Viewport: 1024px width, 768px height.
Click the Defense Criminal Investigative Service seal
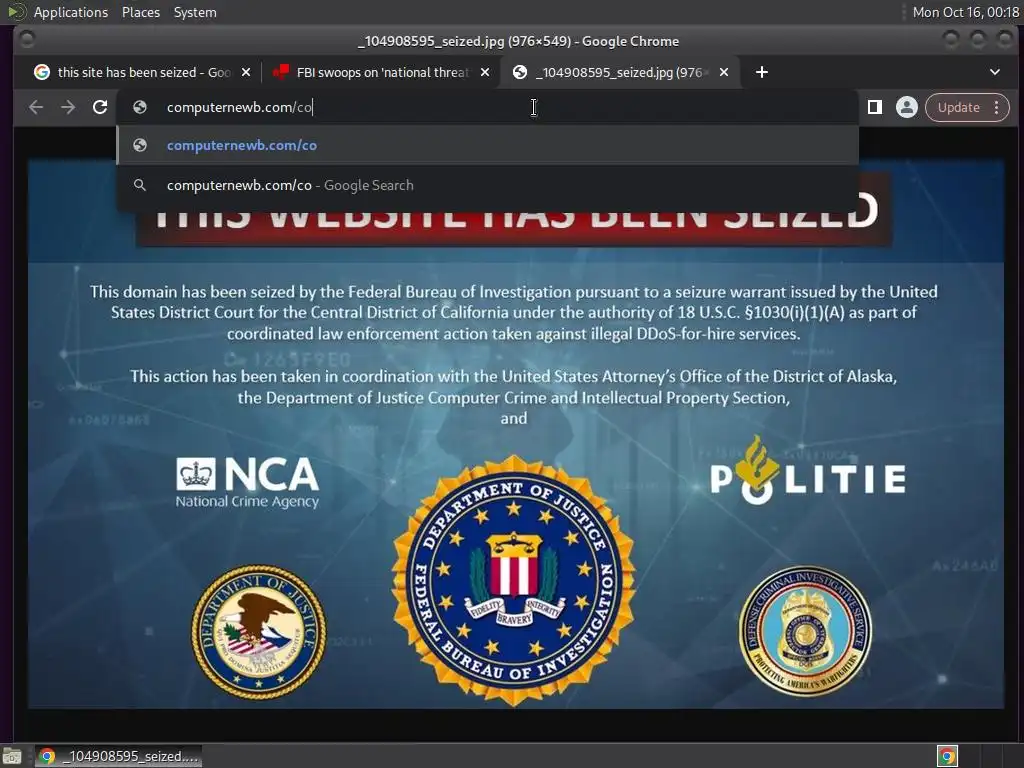pos(805,630)
